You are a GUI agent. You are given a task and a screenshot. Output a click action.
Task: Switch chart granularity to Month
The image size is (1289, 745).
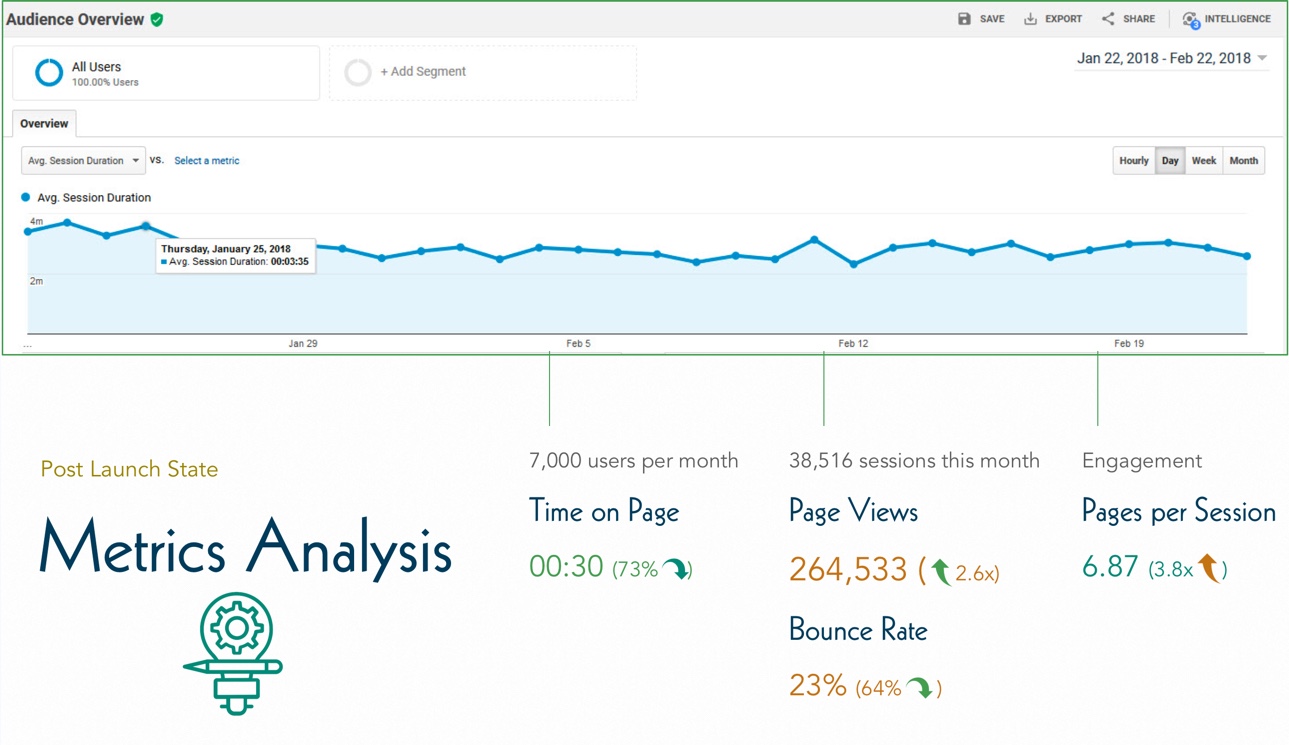click(1243, 161)
